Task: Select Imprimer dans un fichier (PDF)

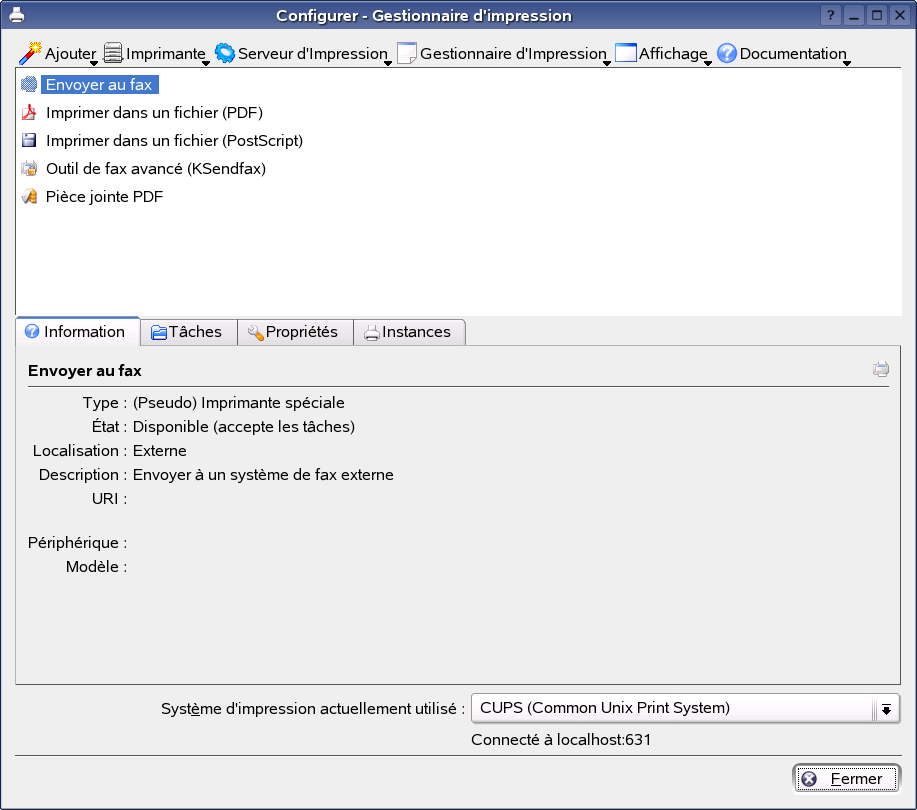Action: [154, 112]
